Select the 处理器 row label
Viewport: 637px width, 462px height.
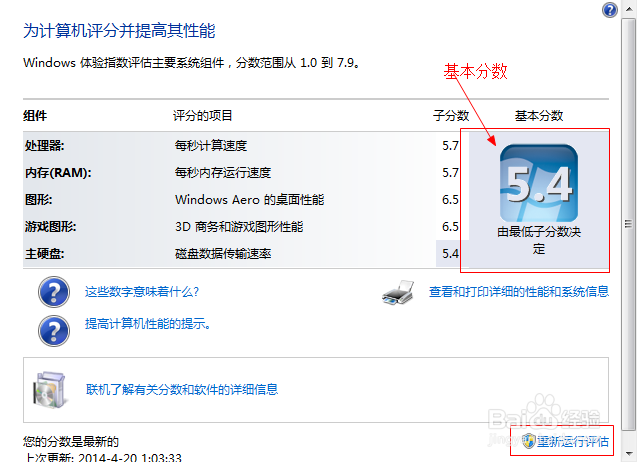click(x=44, y=145)
